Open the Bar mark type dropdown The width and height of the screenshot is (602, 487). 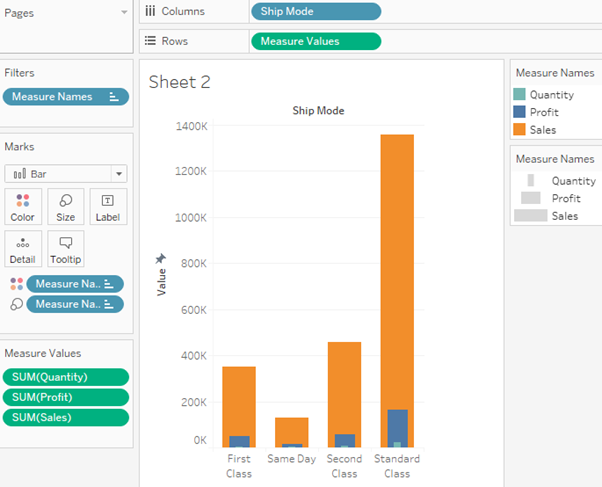click(x=119, y=173)
